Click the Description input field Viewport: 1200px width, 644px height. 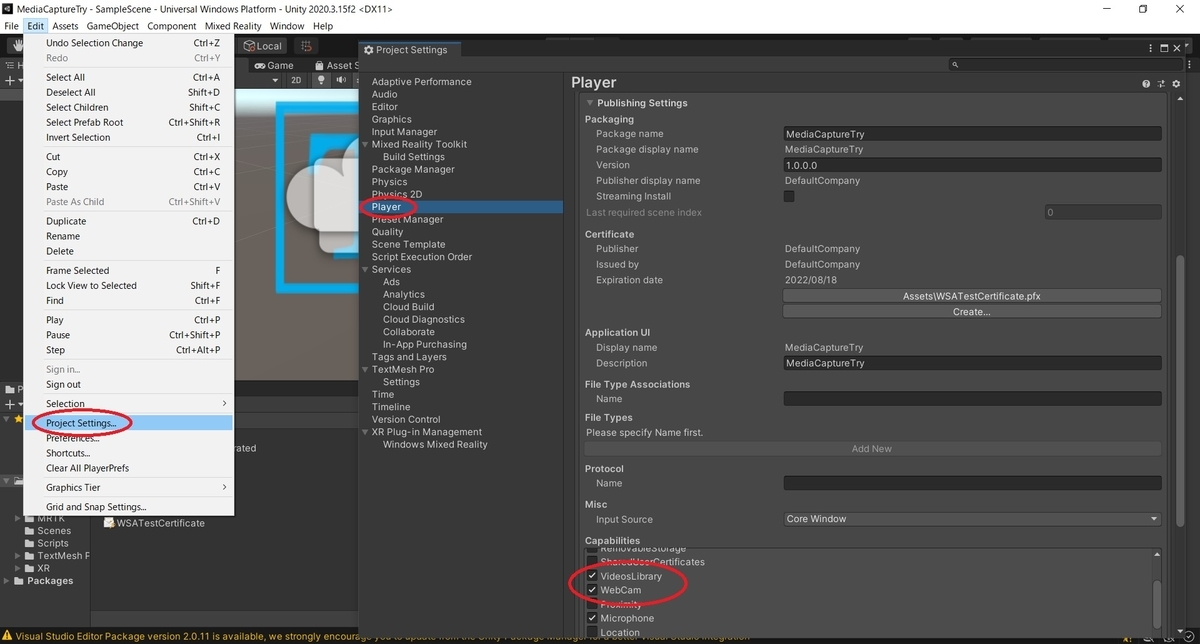click(972, 363)
